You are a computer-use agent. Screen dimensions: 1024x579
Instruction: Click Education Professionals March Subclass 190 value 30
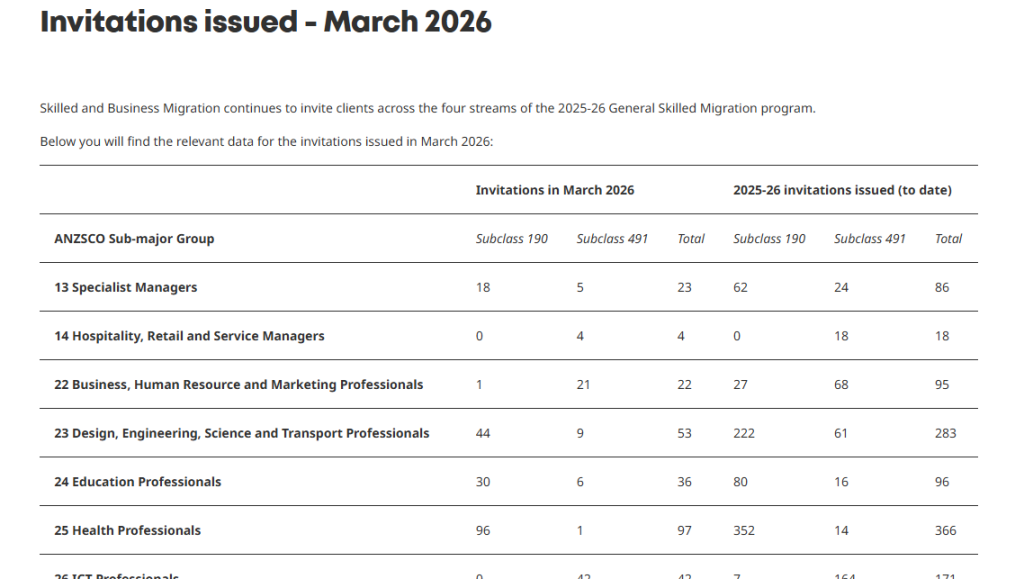[x=483, y=482]
